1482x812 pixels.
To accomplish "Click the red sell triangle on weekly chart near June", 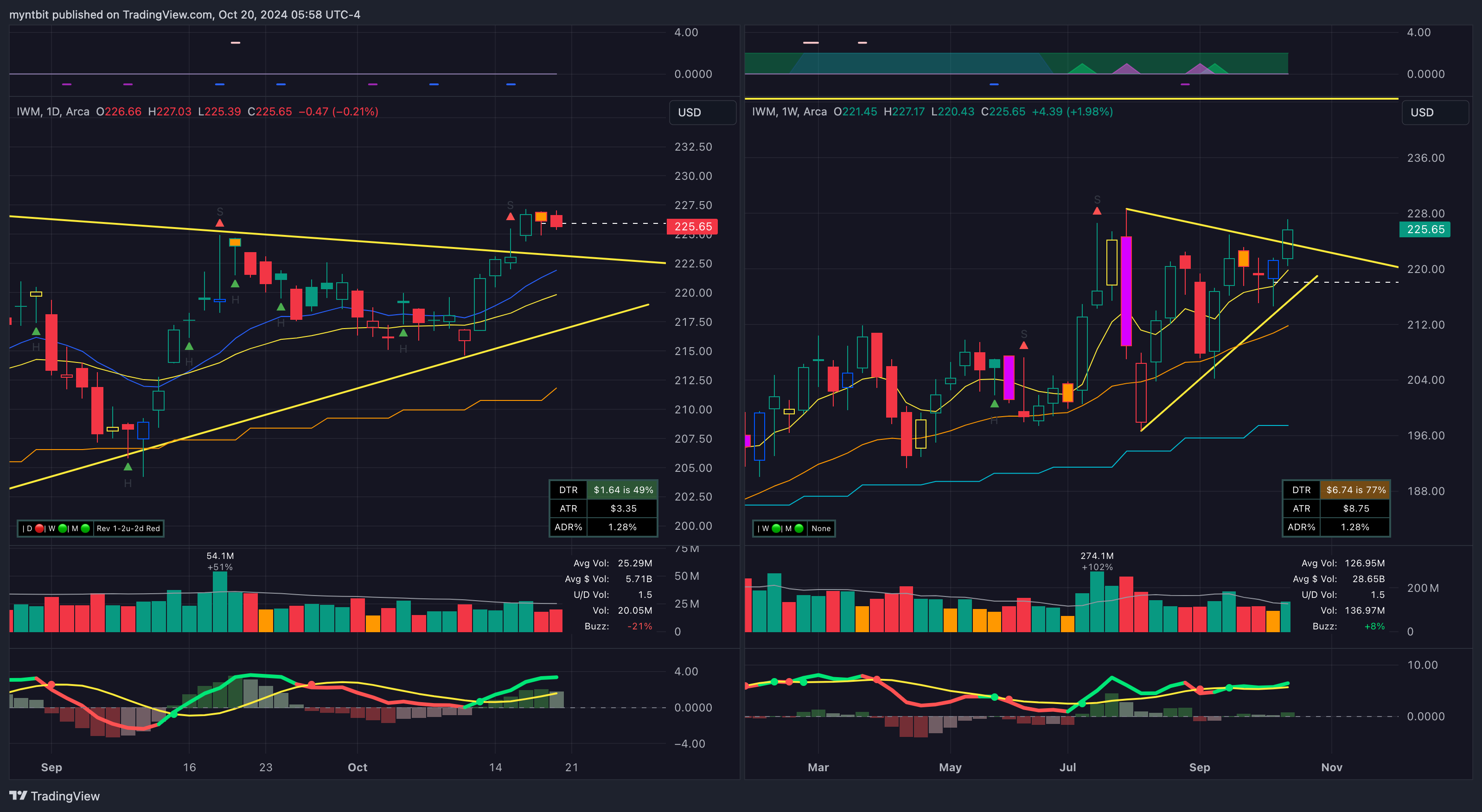I will pyautogui.click(x=1023, y=346).
